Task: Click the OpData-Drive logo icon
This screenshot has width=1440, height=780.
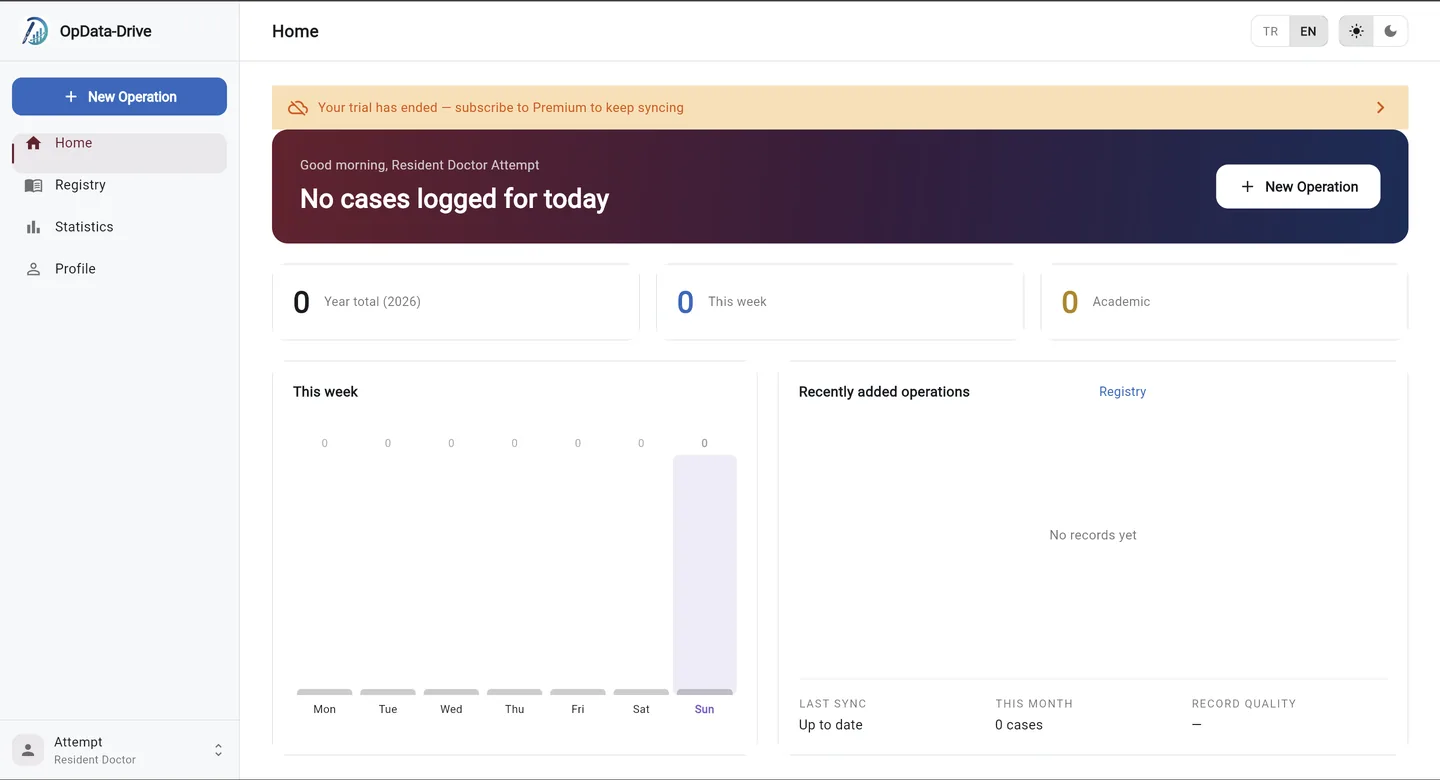Action: [35, 31]
